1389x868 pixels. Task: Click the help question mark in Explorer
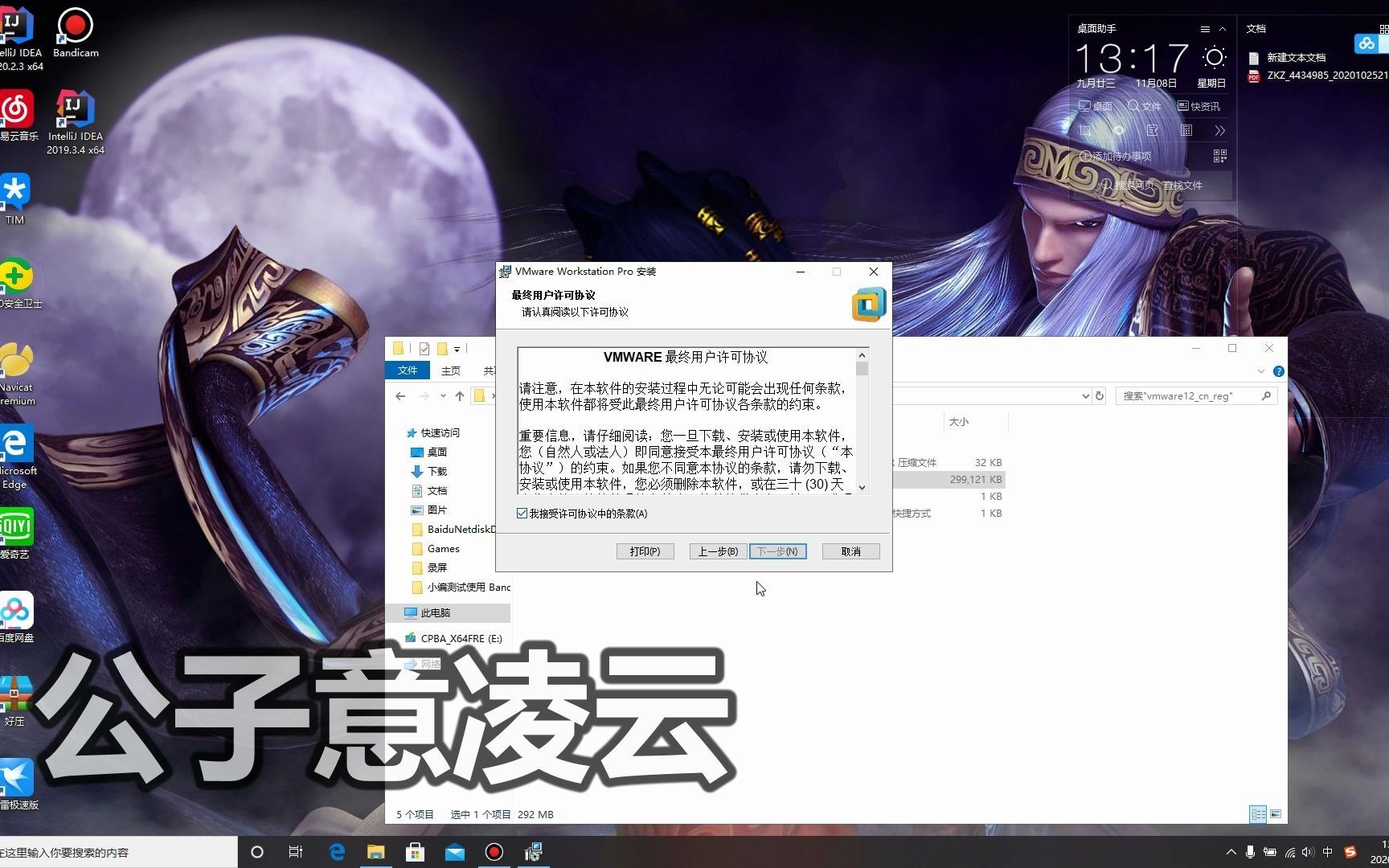coord(1278,371)
